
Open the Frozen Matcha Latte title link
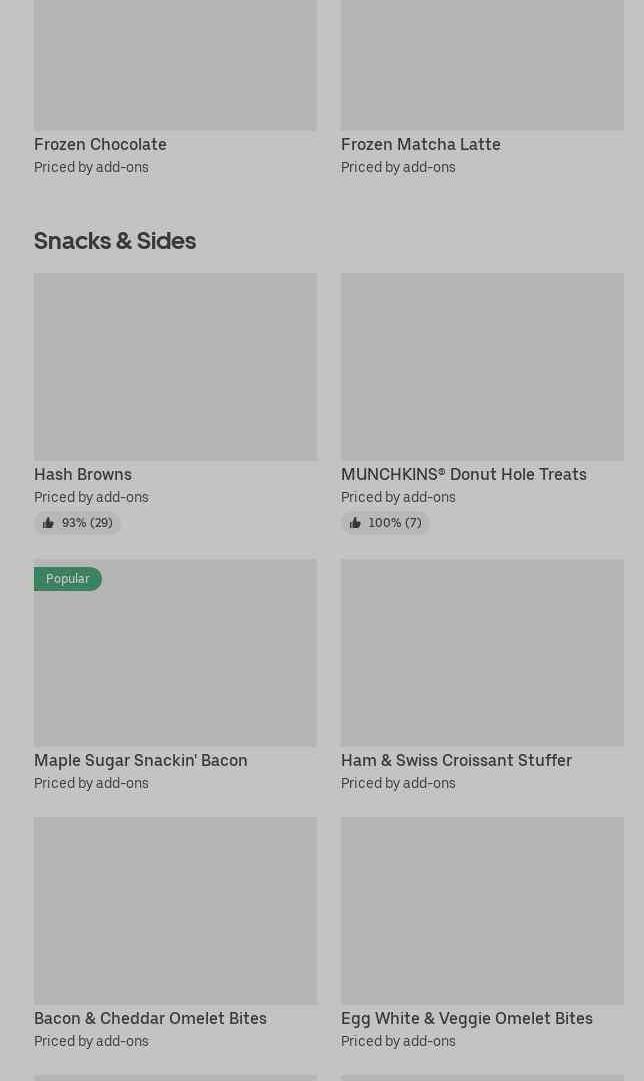tap(420, 144)
